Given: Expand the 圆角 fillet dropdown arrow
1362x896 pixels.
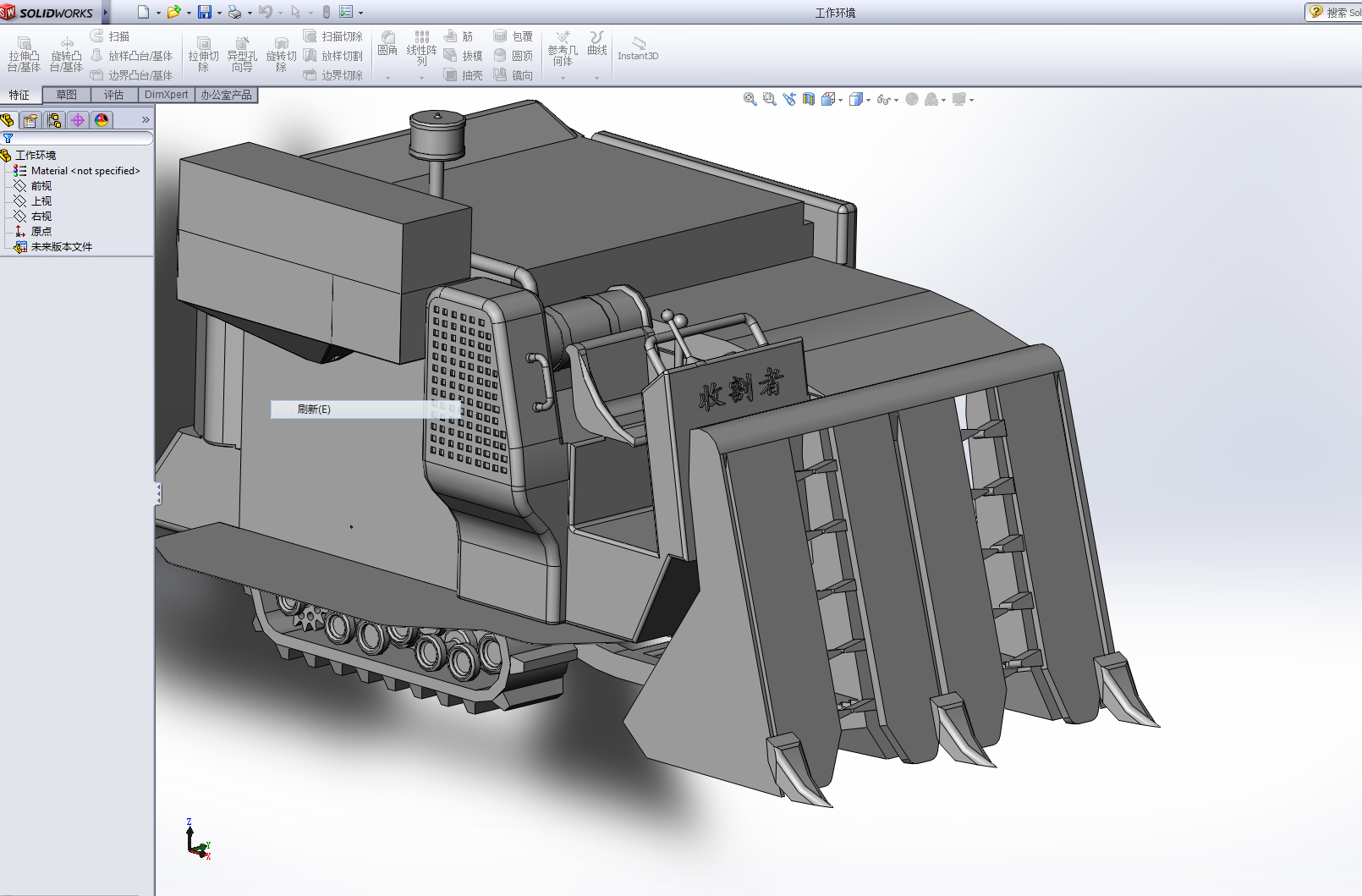Looking at the screenshot, I should (387, 78).
